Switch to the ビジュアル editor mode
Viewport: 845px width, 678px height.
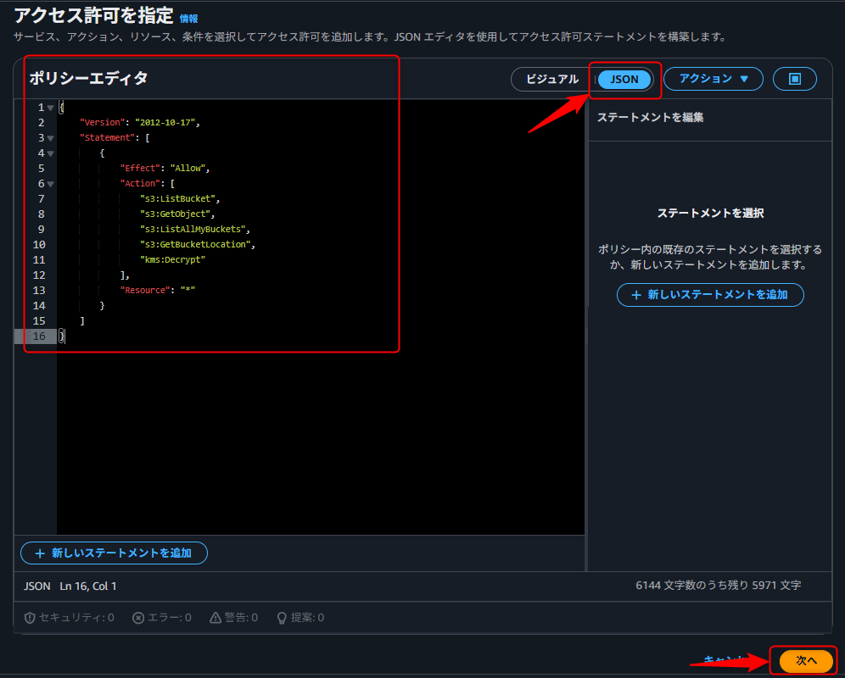point(552,79)
